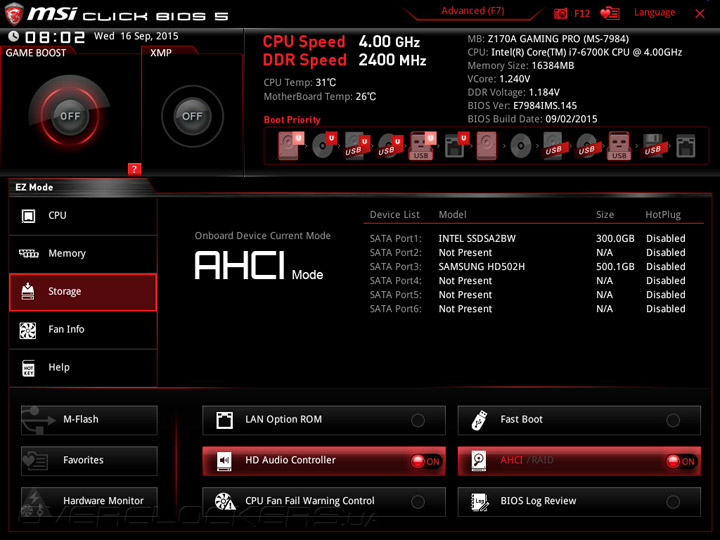Turn off the HD Audio Controller
This screenshot has height=540, width=720.
[x=426, y=461]
